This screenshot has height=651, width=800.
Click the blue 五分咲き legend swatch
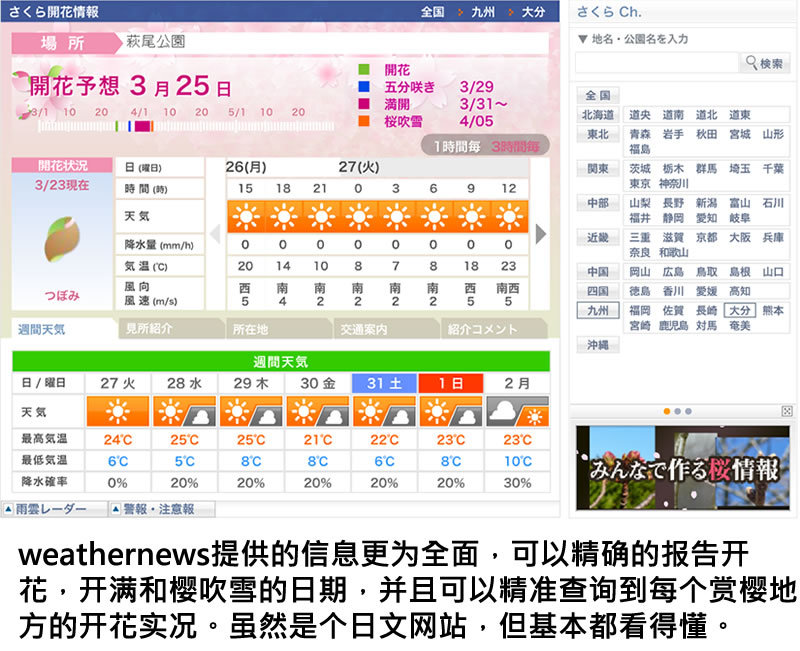364,86
